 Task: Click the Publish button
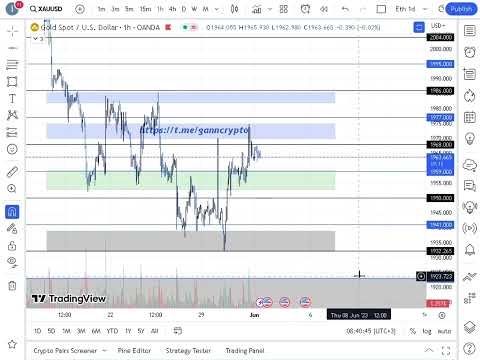[461, 9]
